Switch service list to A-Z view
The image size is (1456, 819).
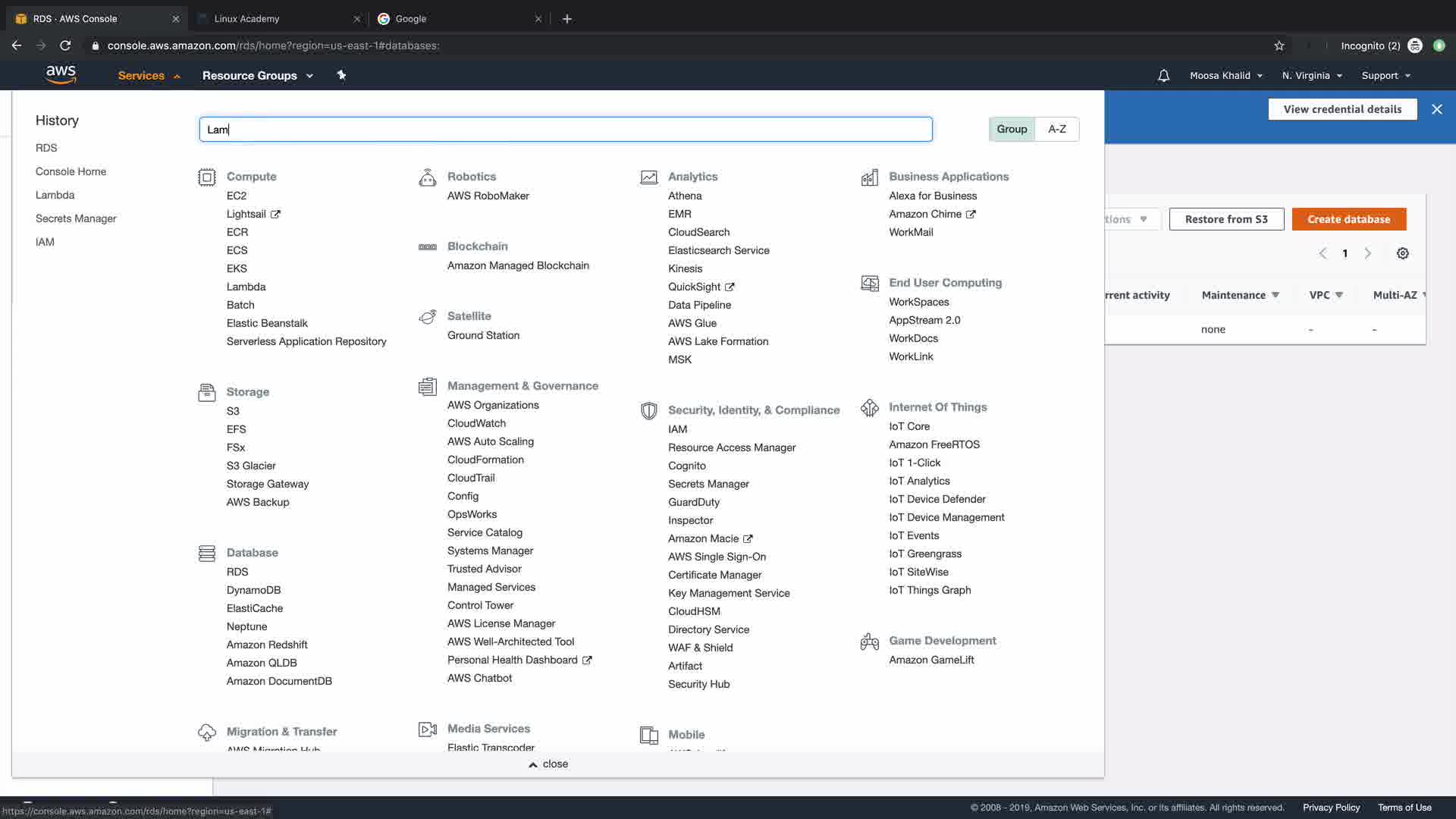coord(1057,129)
